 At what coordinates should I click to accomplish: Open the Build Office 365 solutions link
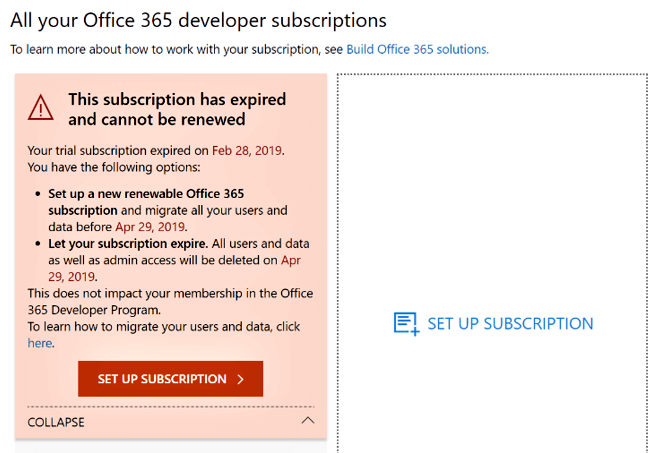[417, 49]
